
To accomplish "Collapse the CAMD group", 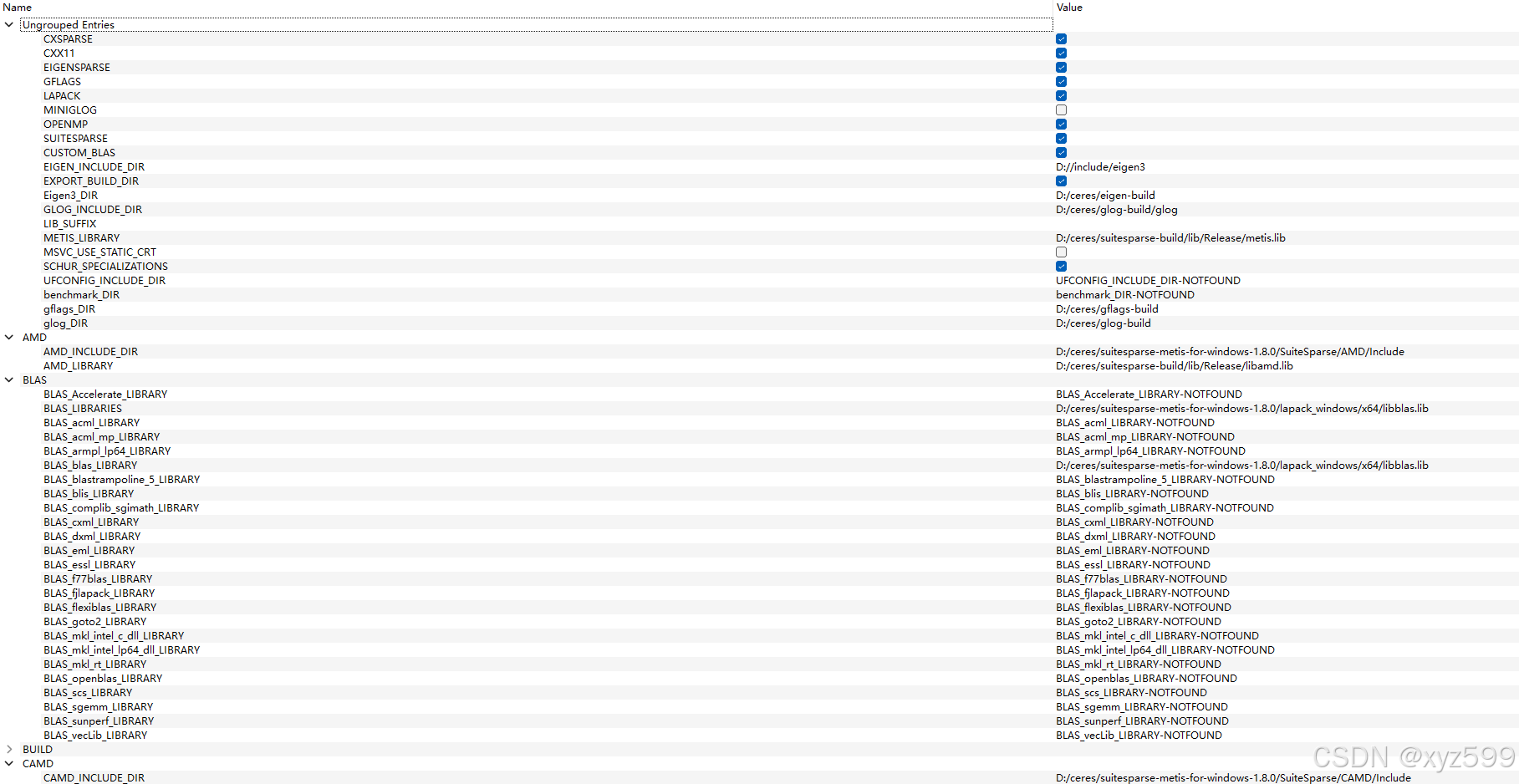I will click(x=8, y=763).
